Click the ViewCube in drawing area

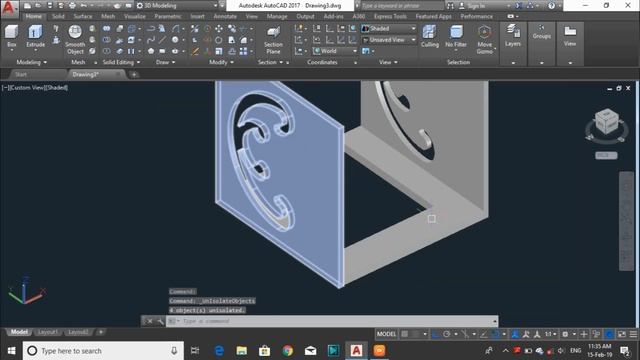606,122
